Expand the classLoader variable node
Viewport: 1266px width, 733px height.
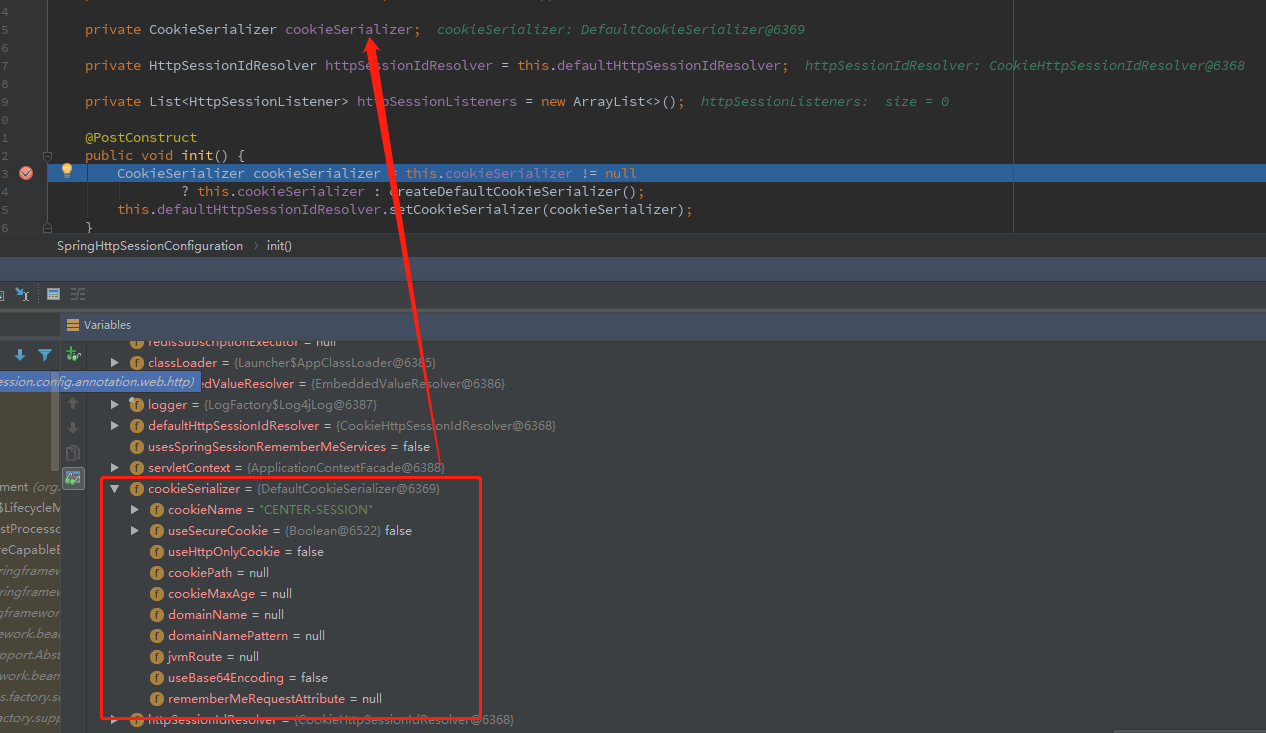(x=115, y=363)
